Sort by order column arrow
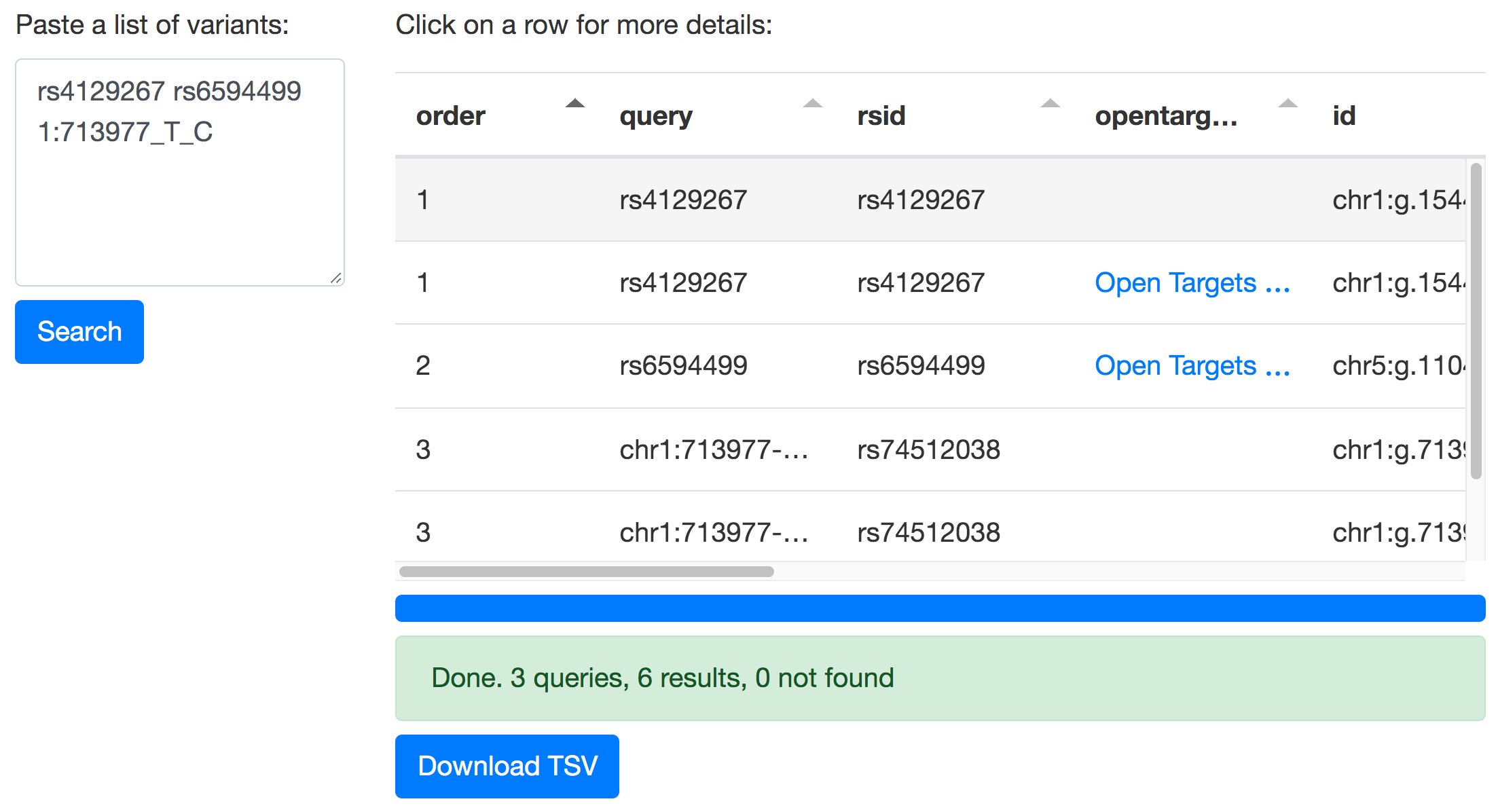This screenshot has width=1498, height=812. (x=575, y=103)
